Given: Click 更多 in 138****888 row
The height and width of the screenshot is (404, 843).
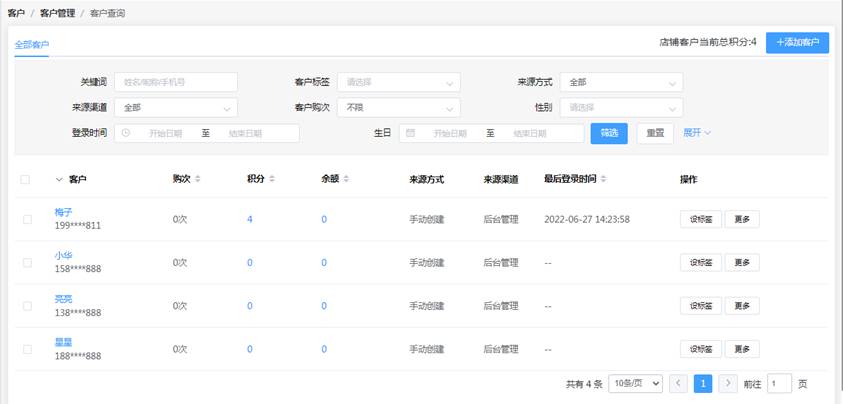Looking at the screenshot, I should (742, 306).
